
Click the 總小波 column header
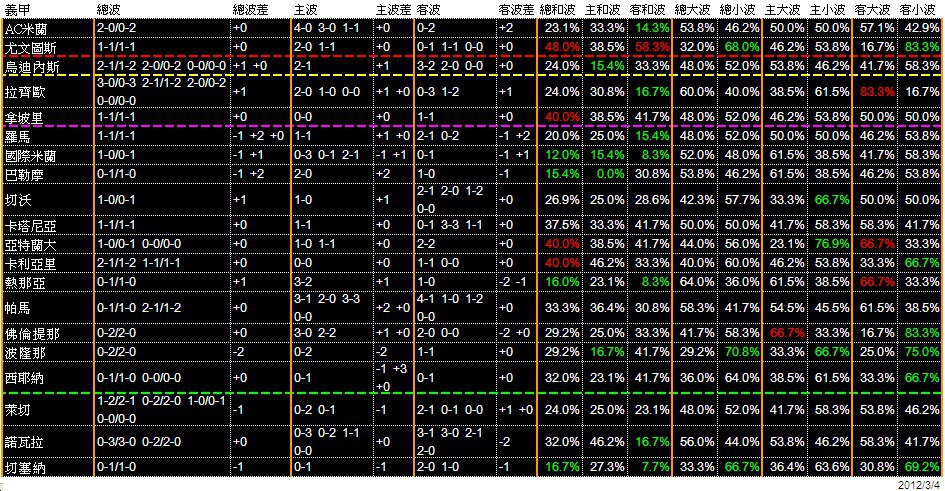(x=738, y=10)
